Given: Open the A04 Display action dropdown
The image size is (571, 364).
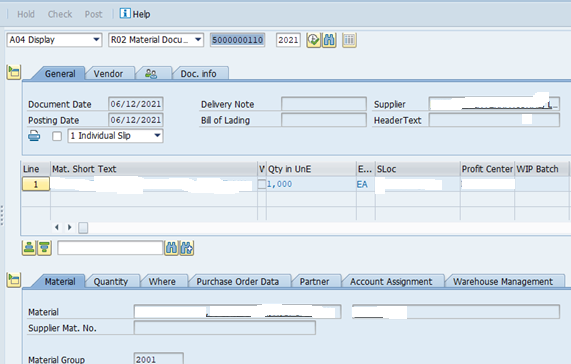Looking at the screenshot, I should click(54, 40).
